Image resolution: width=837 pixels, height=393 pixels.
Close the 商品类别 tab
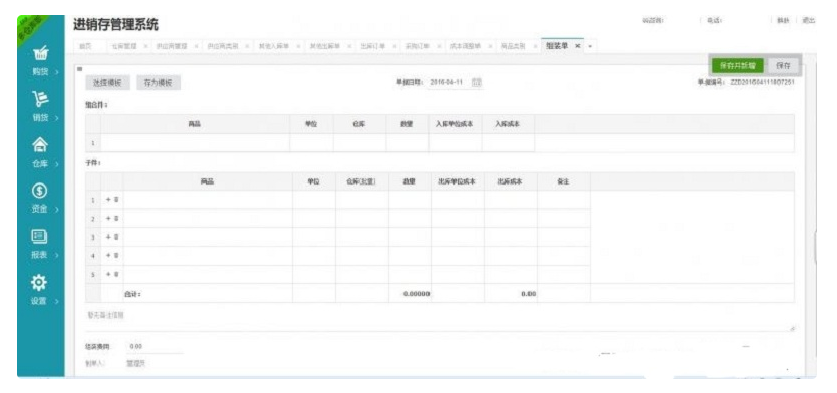point(535,46)
